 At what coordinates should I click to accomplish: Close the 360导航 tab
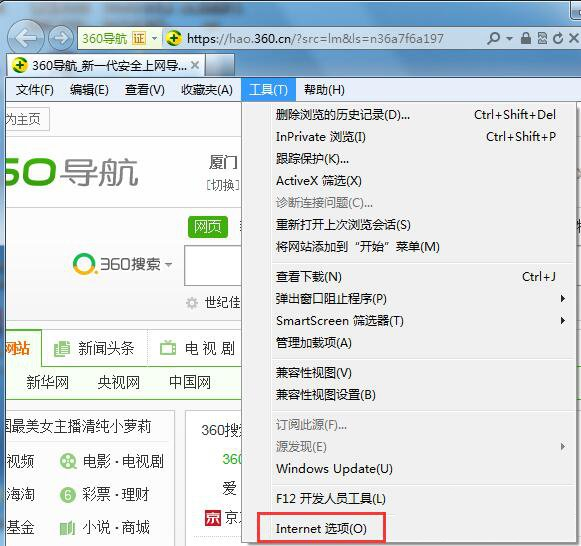[x=195, y=66]
